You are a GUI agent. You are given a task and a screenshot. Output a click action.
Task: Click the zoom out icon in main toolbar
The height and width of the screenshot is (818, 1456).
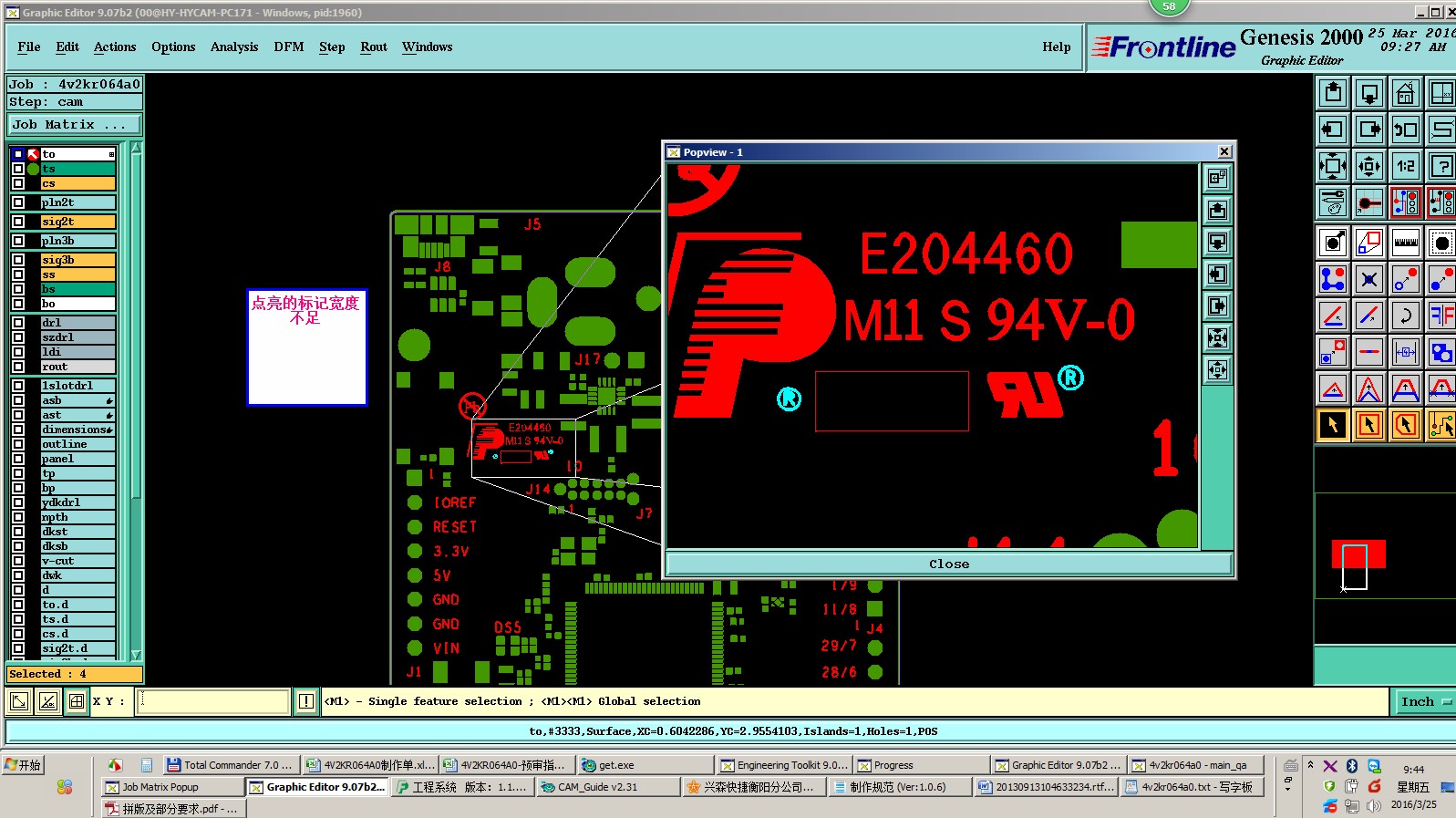(x=1369, y=166)
